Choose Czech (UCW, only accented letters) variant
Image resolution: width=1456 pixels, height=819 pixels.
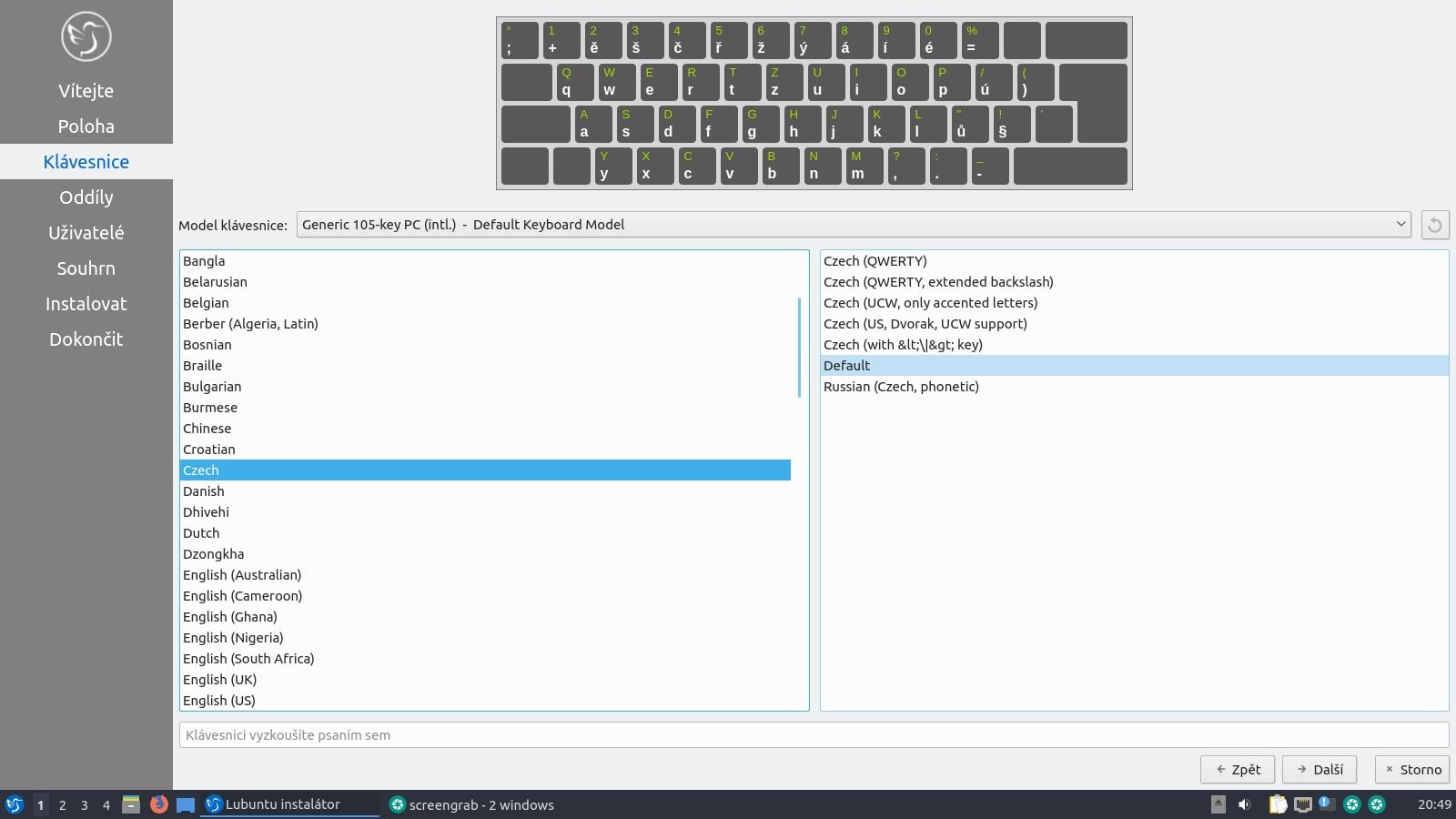click(1134, 303)
